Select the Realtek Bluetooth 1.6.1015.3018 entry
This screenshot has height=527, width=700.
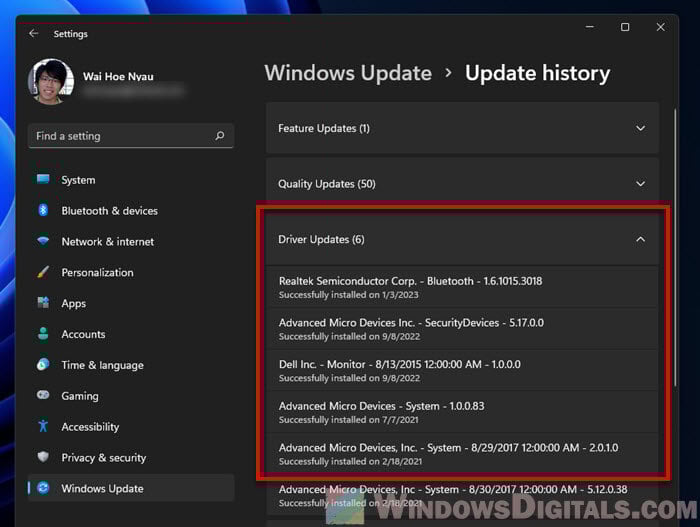pos(462,287)
